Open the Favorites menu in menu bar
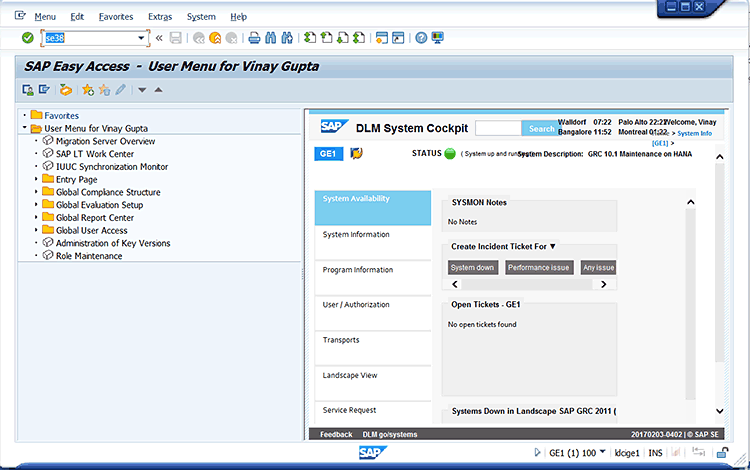 (116, 17)
